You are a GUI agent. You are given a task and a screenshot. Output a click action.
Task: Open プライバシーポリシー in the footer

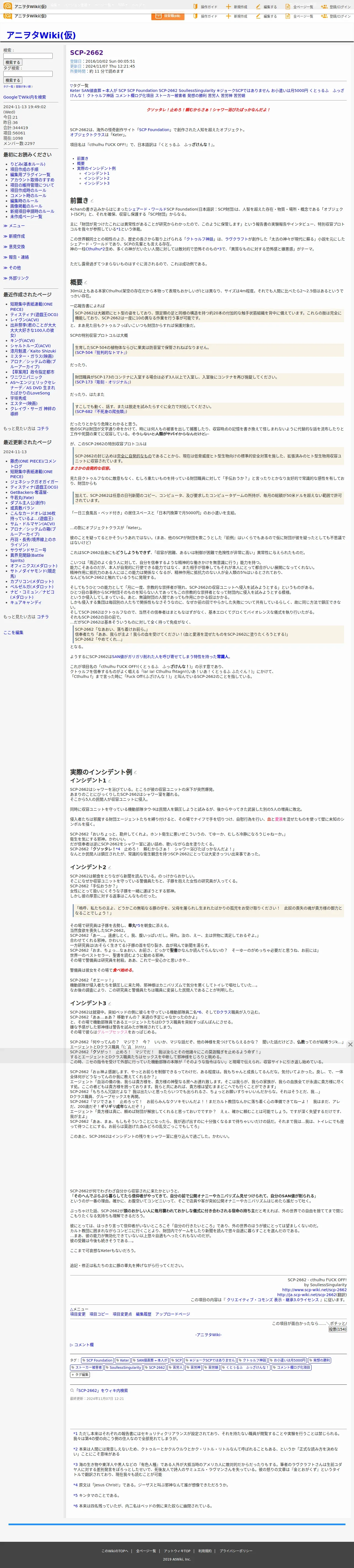(x=235, y=1551)
